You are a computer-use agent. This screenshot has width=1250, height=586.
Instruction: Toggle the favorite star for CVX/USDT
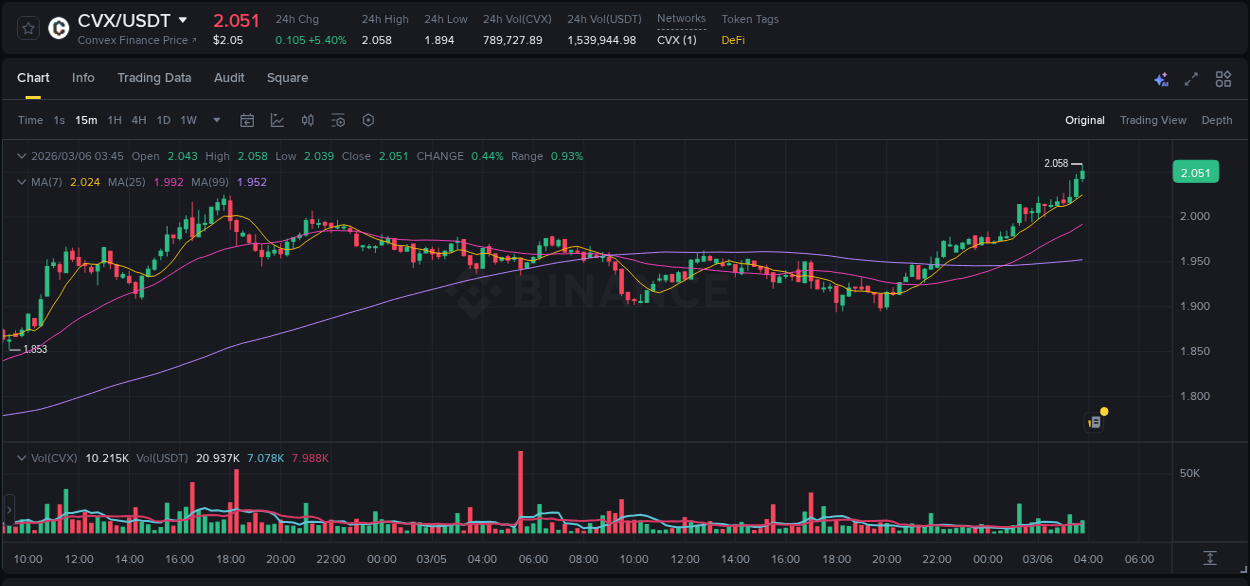point(28,29)
